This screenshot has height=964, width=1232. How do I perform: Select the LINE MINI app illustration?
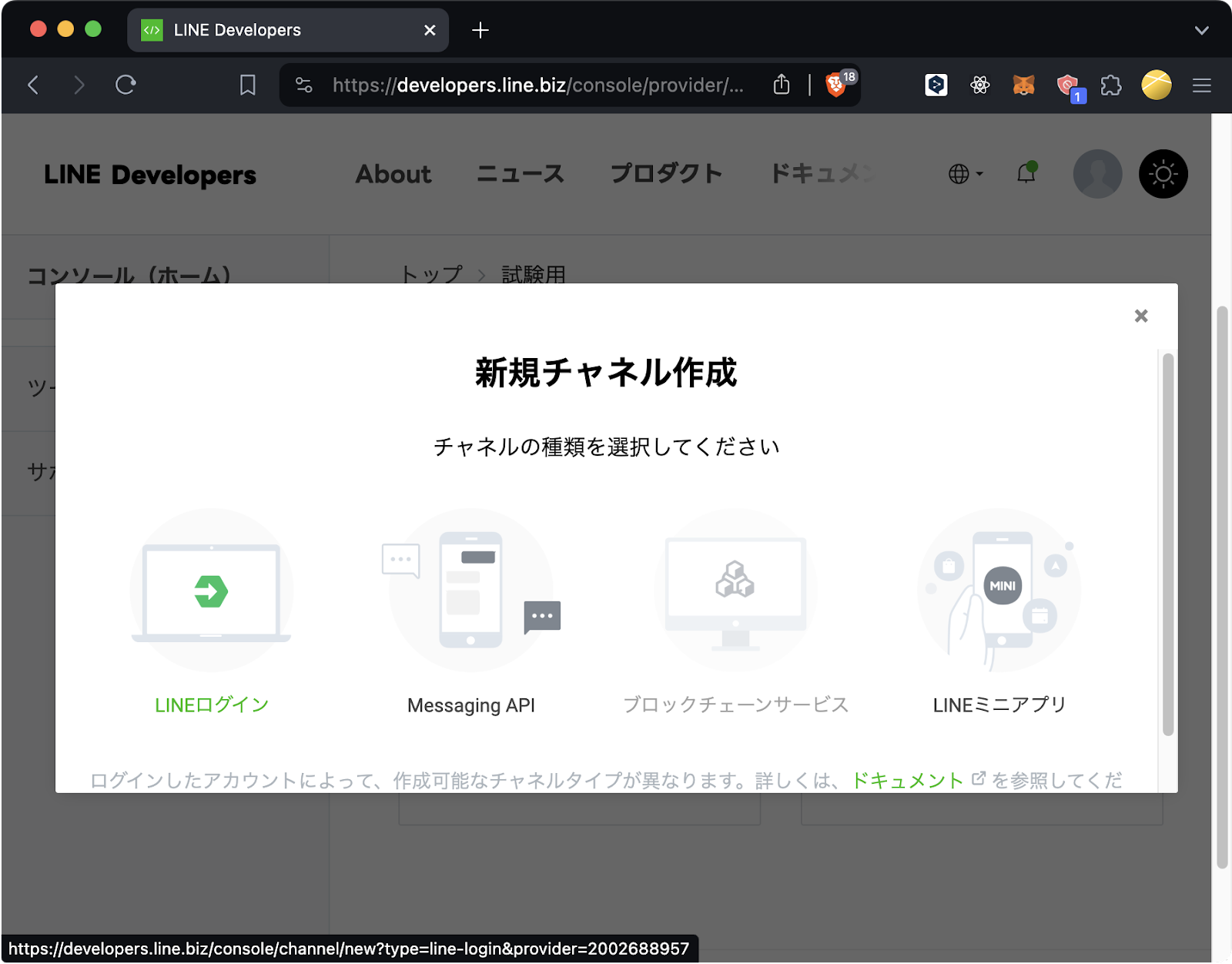(x=999, y=591)
